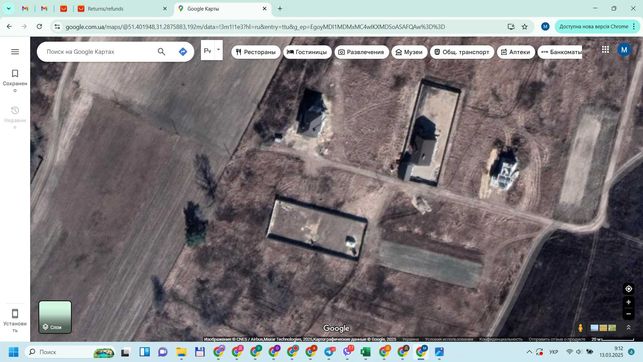Image resolution: width=643 pixels, height=362 pixels.
Task: Zoom out with the minus button
Action: 628,314
